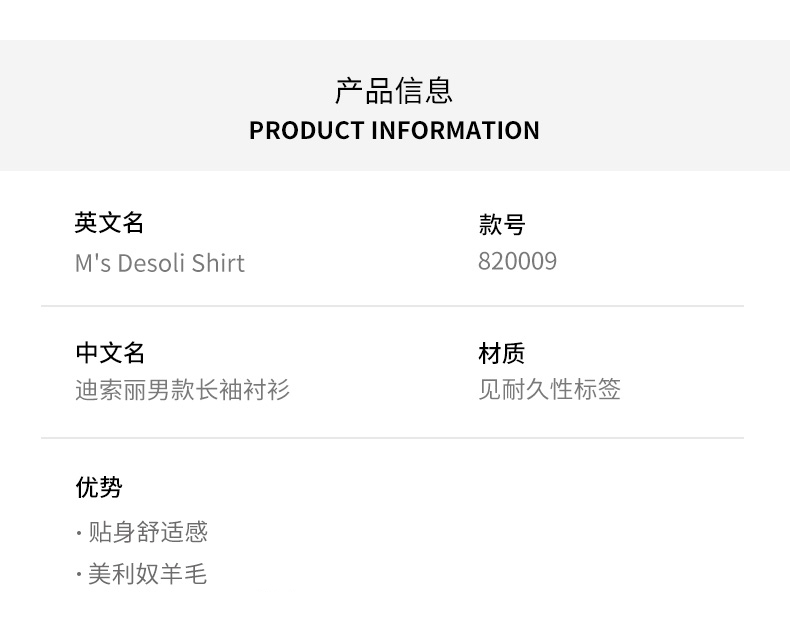
Task: Click the 产品信息 heading
Action: point(394,90)
